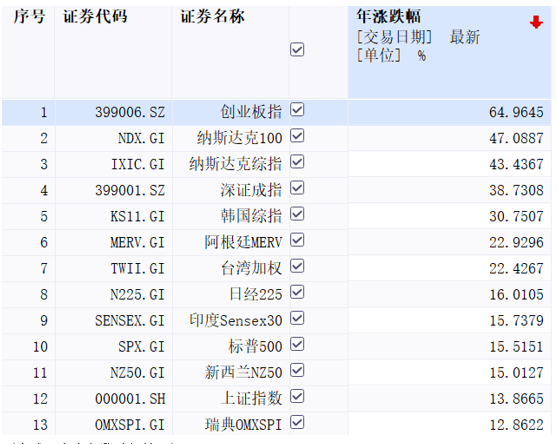Viewport: 558px width, 444px height.
Task: Click the name 印度Sensex30
Action: pyautogui.click(x=236, y=321)
